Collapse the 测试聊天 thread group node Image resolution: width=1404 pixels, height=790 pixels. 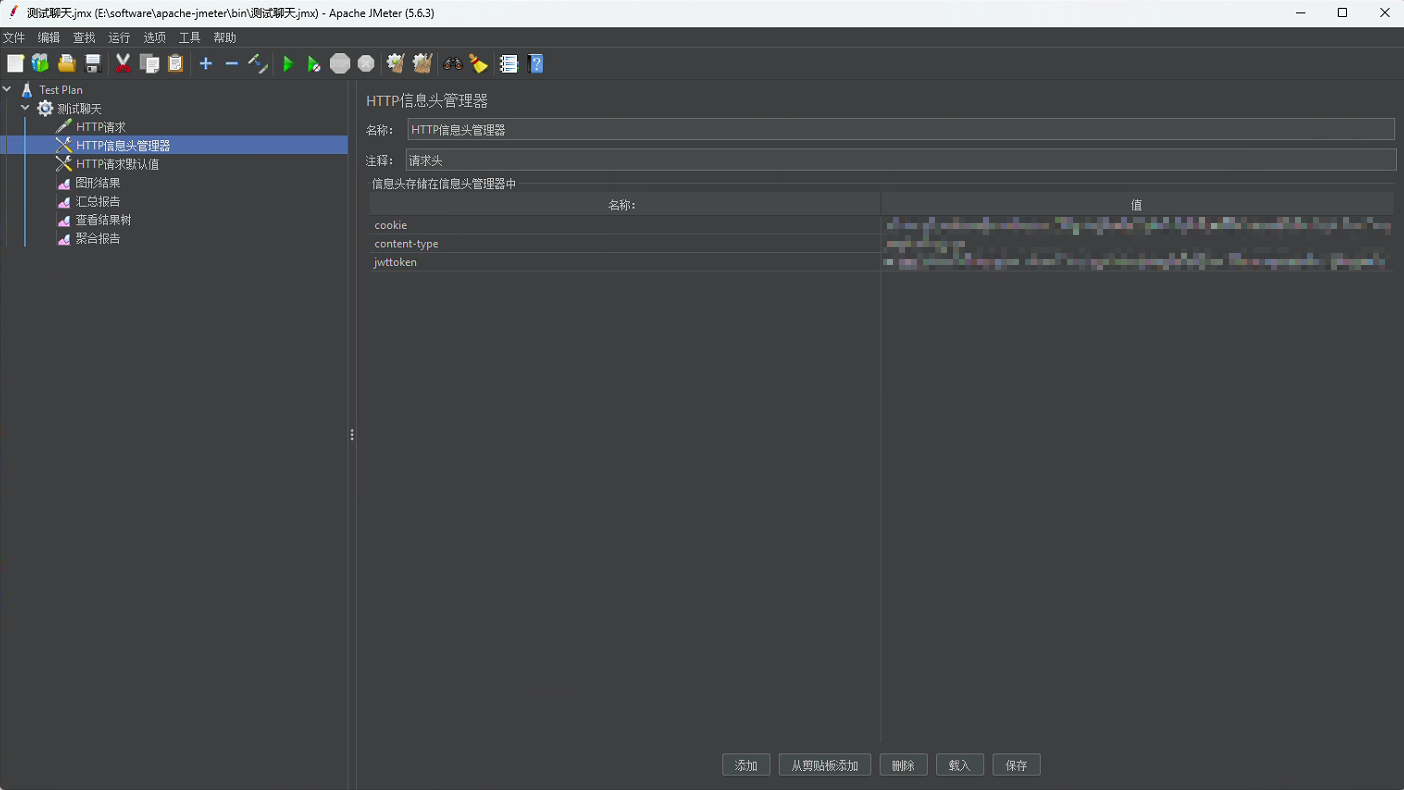26,108
